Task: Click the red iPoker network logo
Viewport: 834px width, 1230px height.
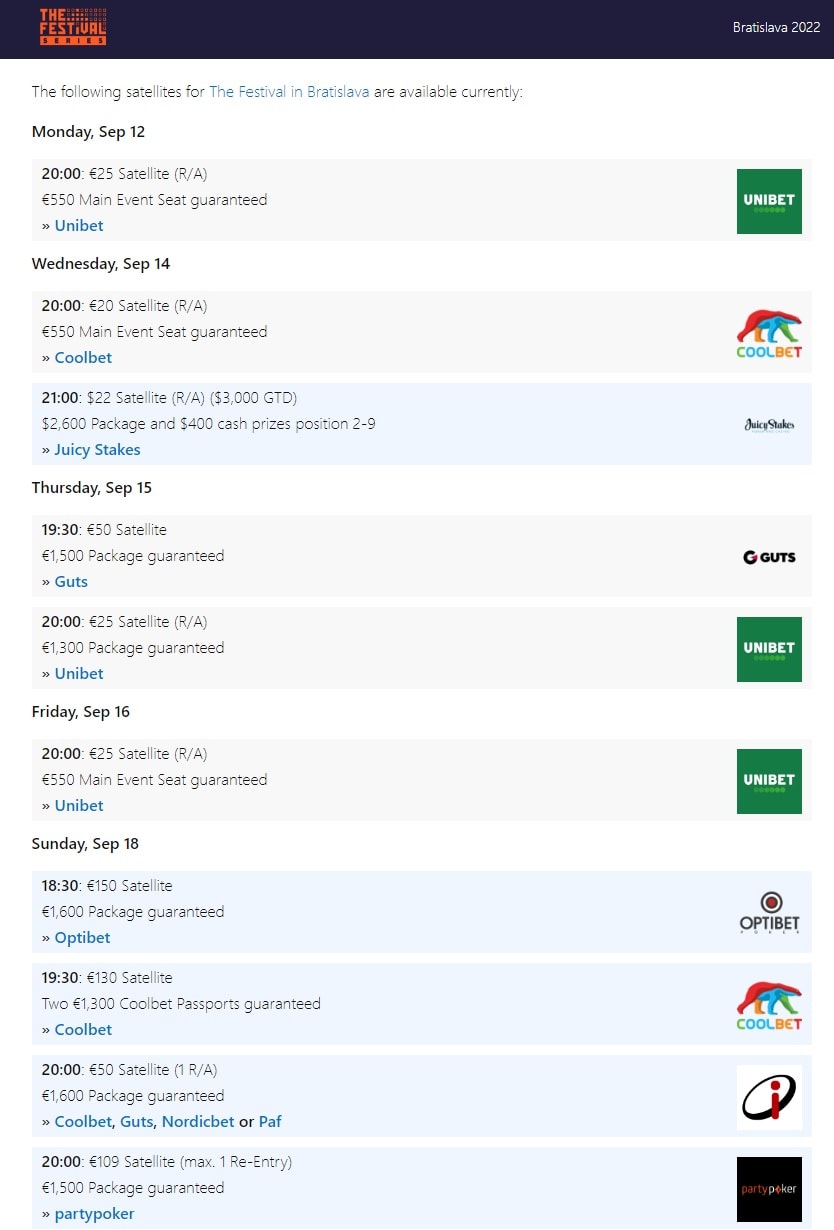Action: point(769,1097)
